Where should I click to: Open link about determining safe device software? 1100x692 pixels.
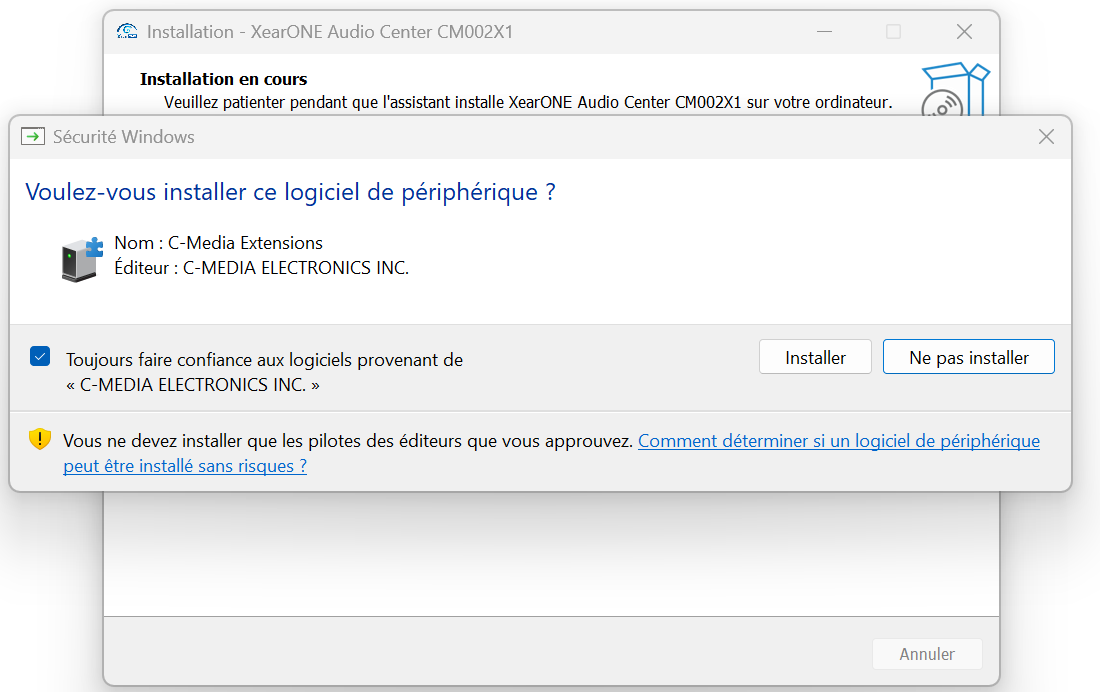551,453
